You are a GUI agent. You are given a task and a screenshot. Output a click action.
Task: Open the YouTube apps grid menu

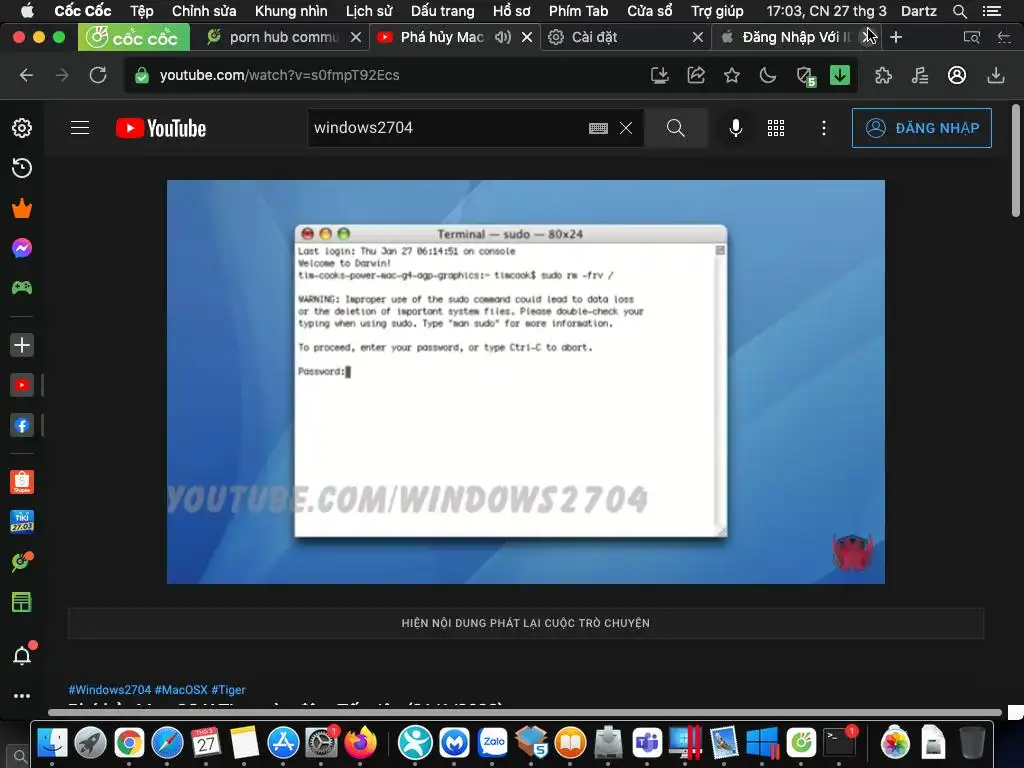click(776, 128)
